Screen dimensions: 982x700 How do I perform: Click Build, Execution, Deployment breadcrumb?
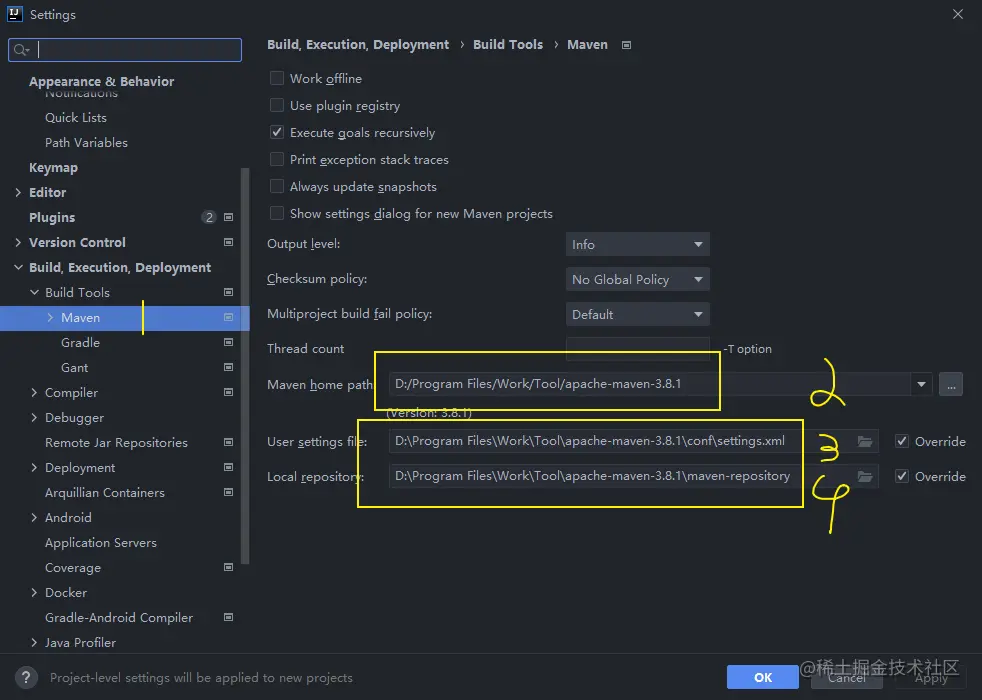point(358,44)
